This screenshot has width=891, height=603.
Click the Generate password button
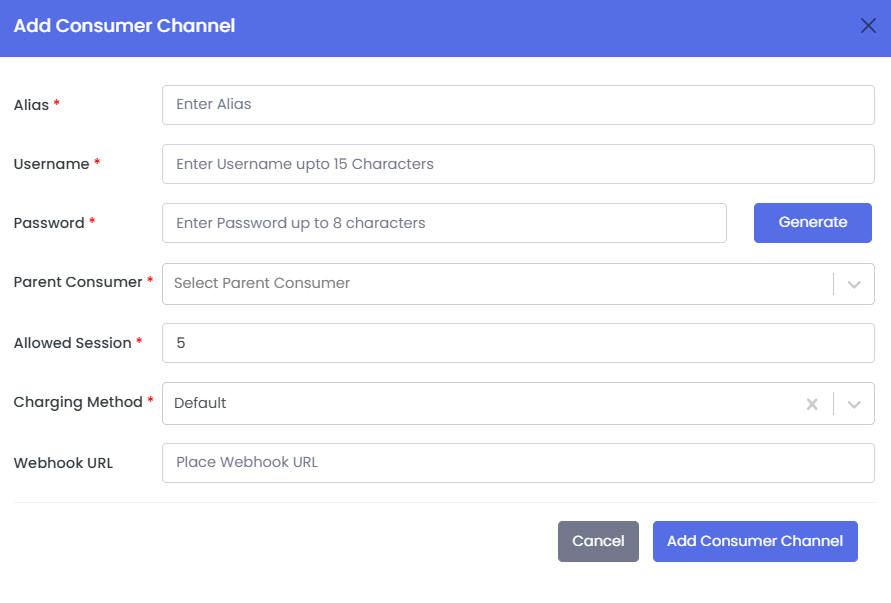tap(812, 223)
